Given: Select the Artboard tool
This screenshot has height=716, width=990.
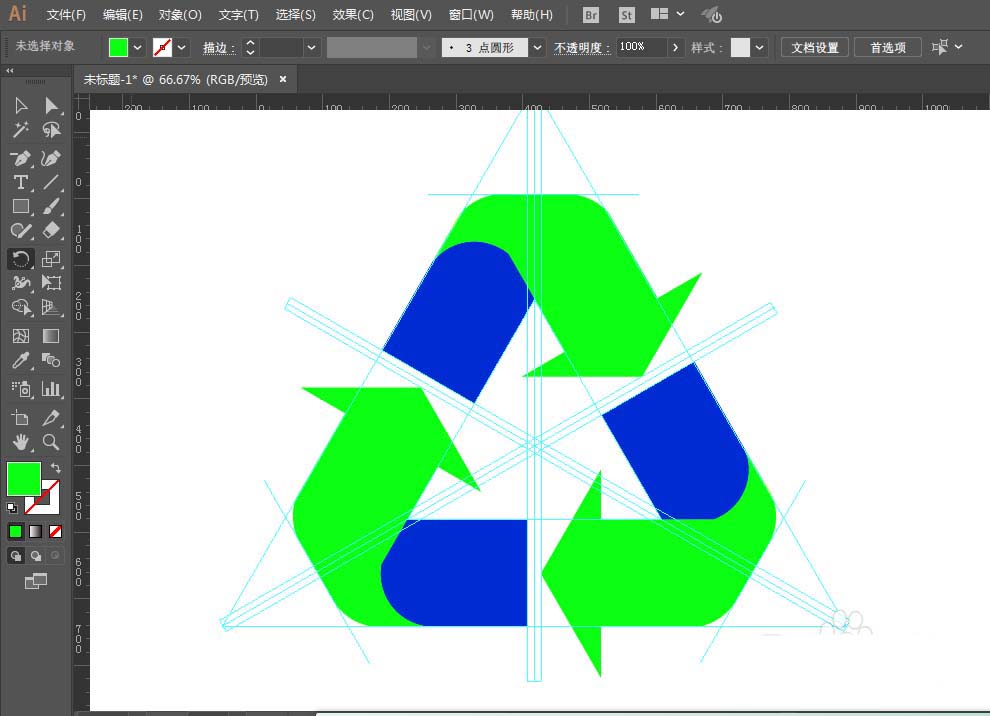Looking at the screenshot, I should [x=21, y=417].
